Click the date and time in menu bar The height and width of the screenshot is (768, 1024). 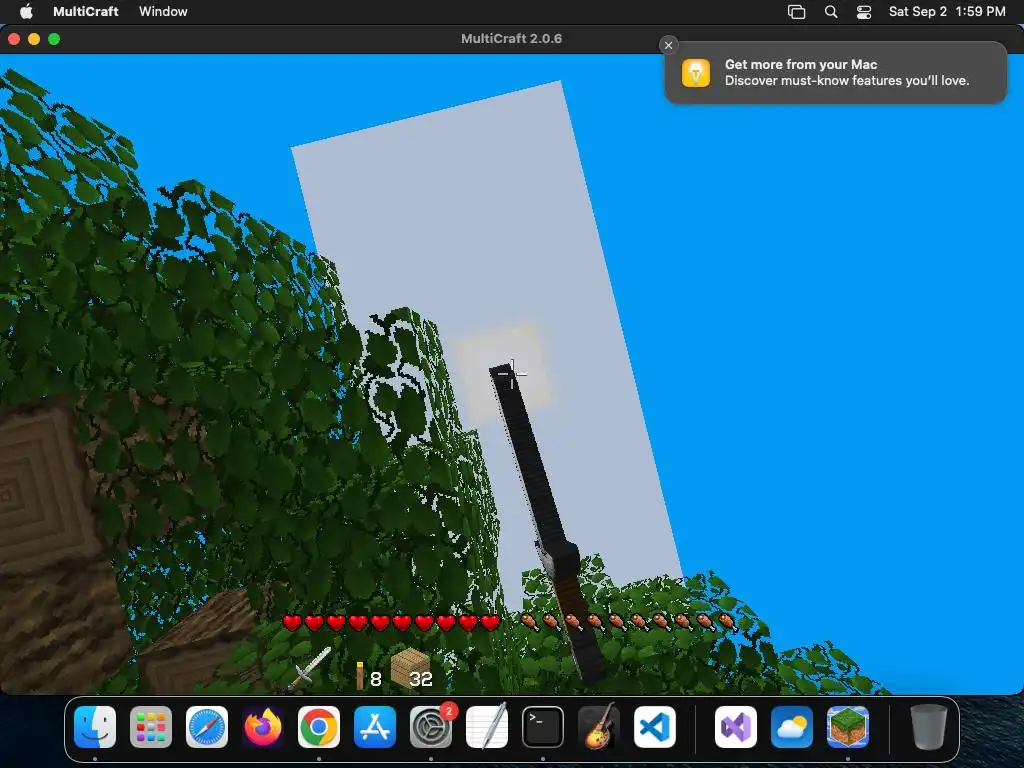pyautogui.click(x=947, y=11)
